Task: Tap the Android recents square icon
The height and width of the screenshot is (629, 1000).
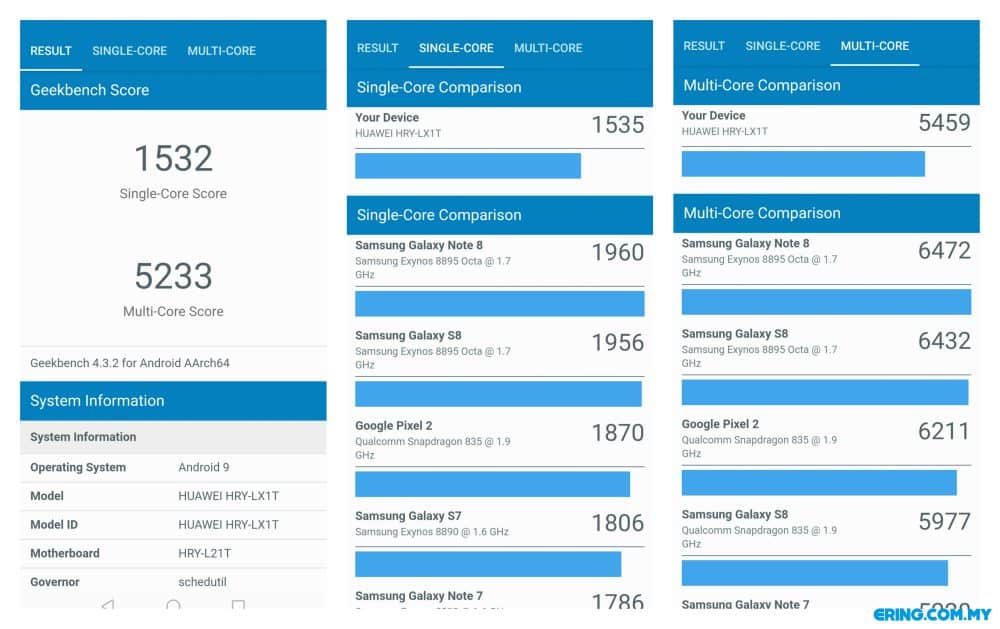Action: 238,603
